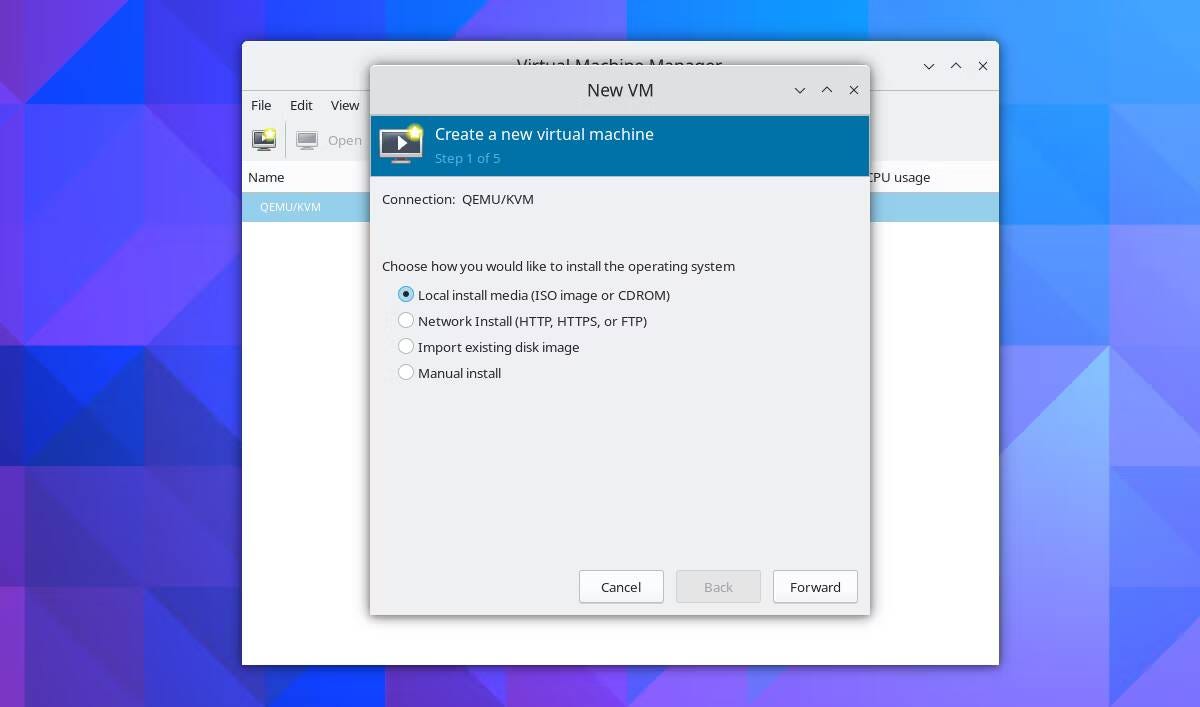The width and height of the screenshot is (1200, 707).
Task: Click the New VM wizard header icon
Action: tap(400, 144)
